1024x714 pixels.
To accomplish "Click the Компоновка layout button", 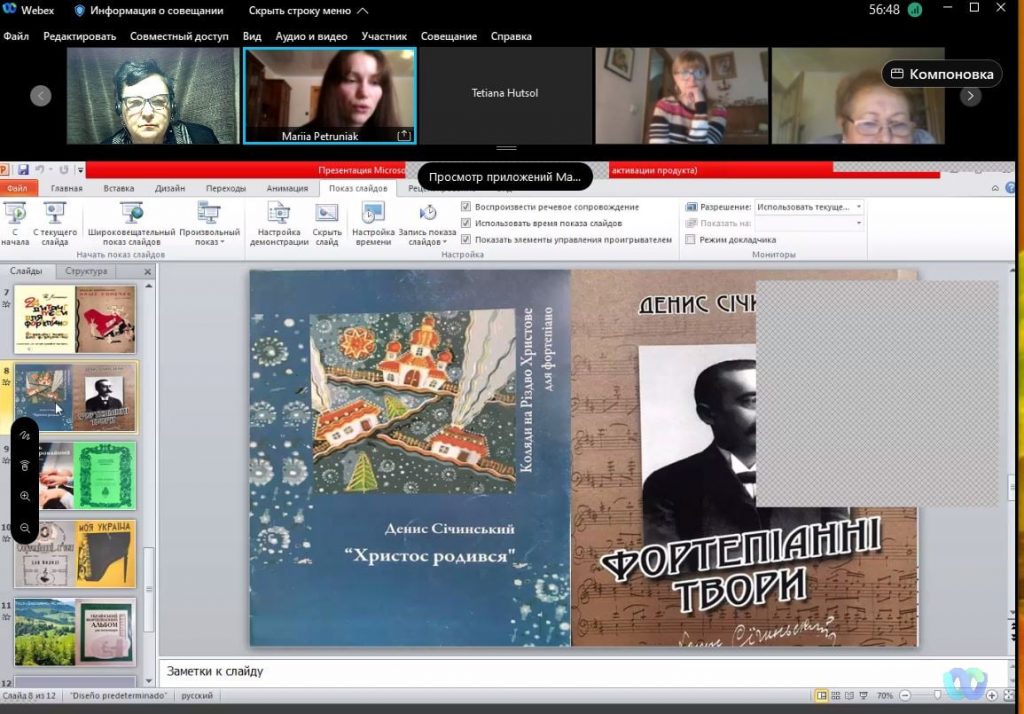I will [x=942, y=74].
